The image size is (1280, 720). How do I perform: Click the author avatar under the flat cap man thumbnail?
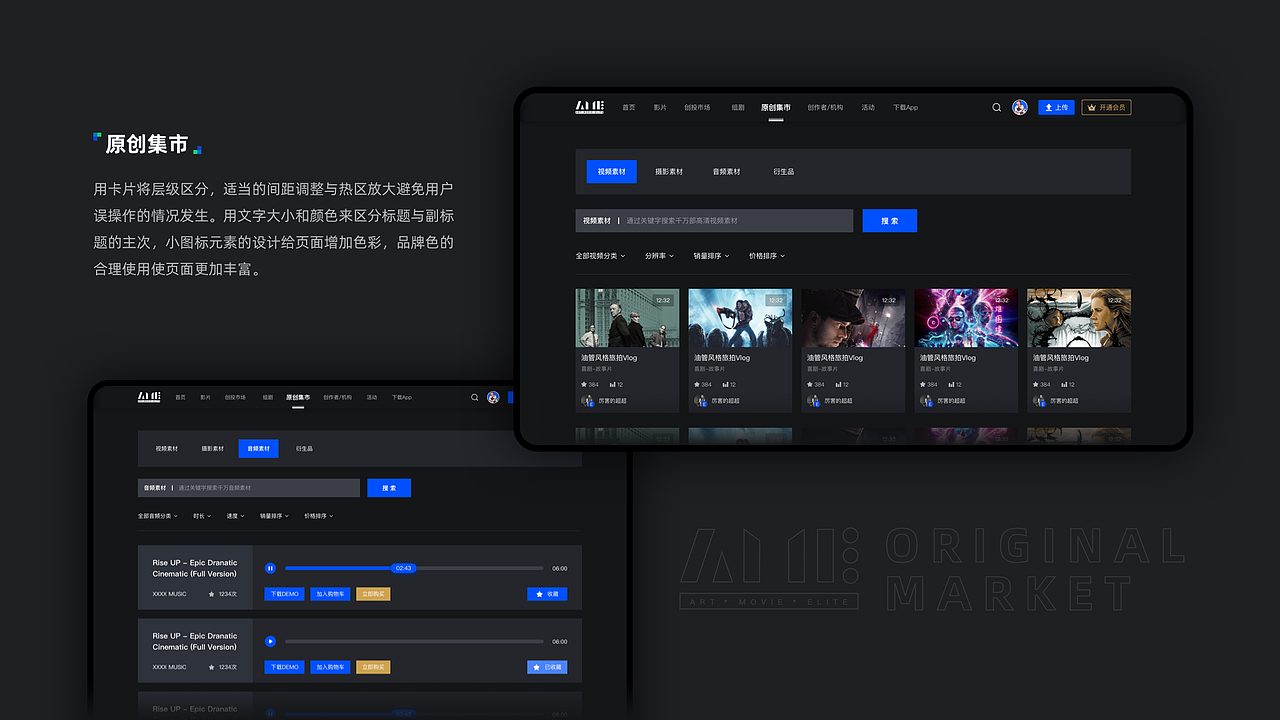[813, 401]
